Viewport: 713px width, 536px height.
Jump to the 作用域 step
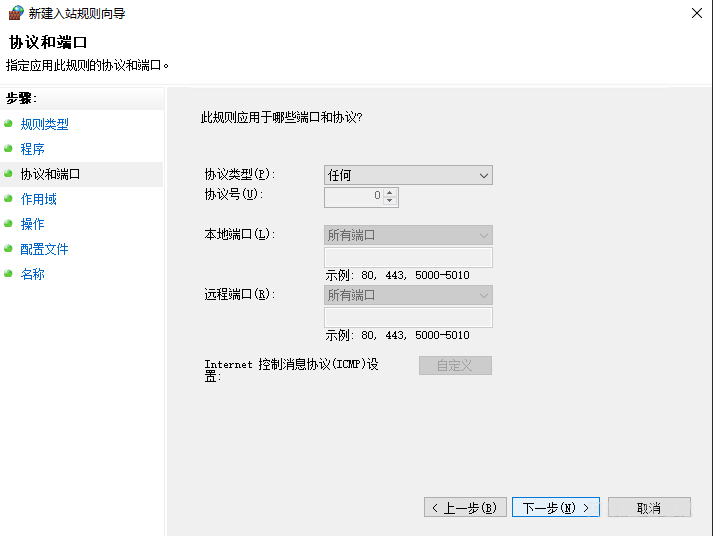(x=39, y=199)
